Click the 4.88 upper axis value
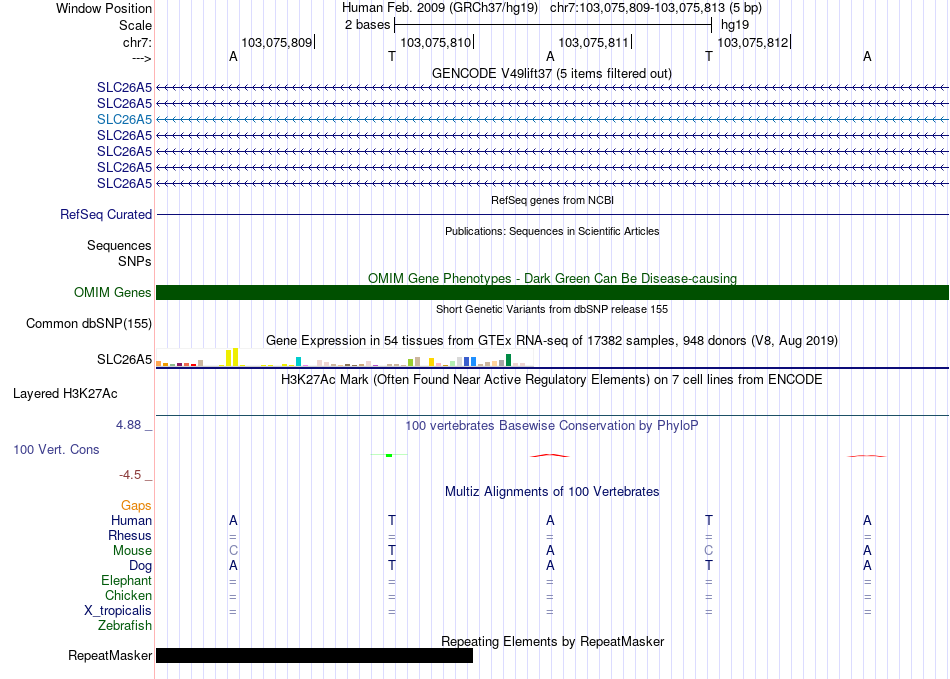 coord(128,425)
